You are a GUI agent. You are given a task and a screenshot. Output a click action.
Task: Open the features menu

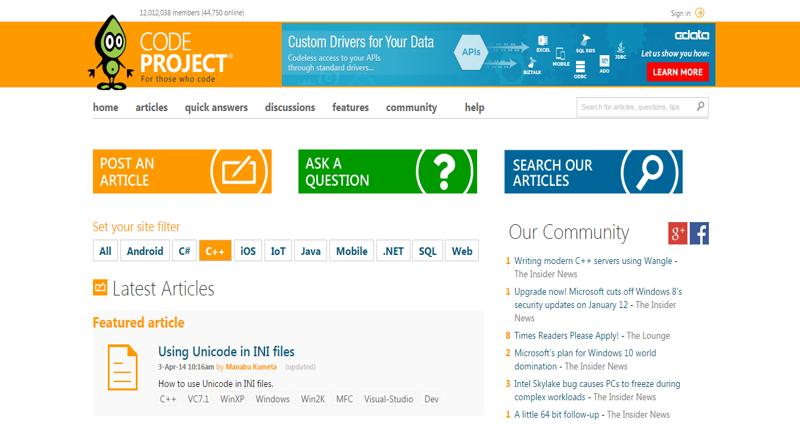point(351,107)
